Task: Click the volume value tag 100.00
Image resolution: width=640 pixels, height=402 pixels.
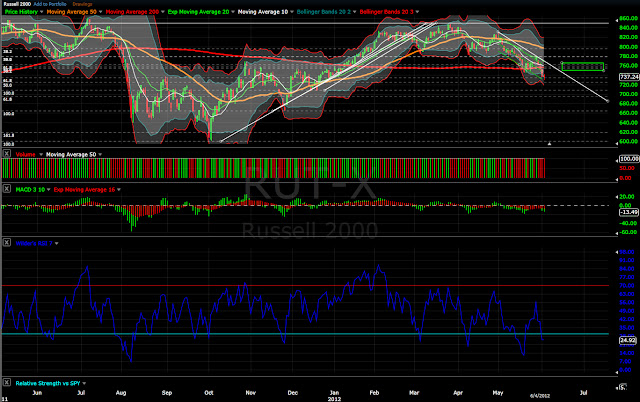Action: 629,159
